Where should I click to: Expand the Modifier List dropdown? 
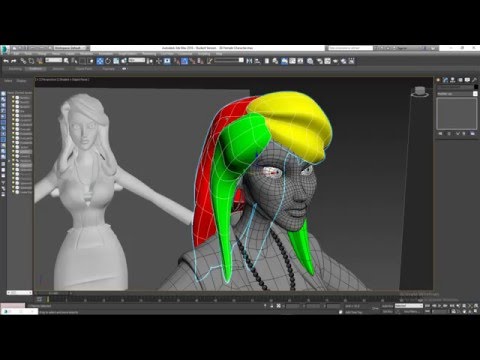(457, 94)
